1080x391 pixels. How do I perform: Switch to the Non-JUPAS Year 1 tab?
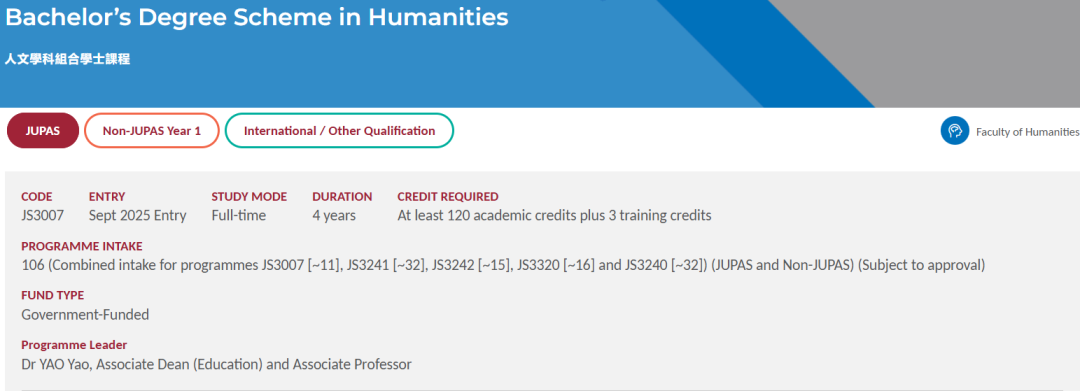(152, 131)
